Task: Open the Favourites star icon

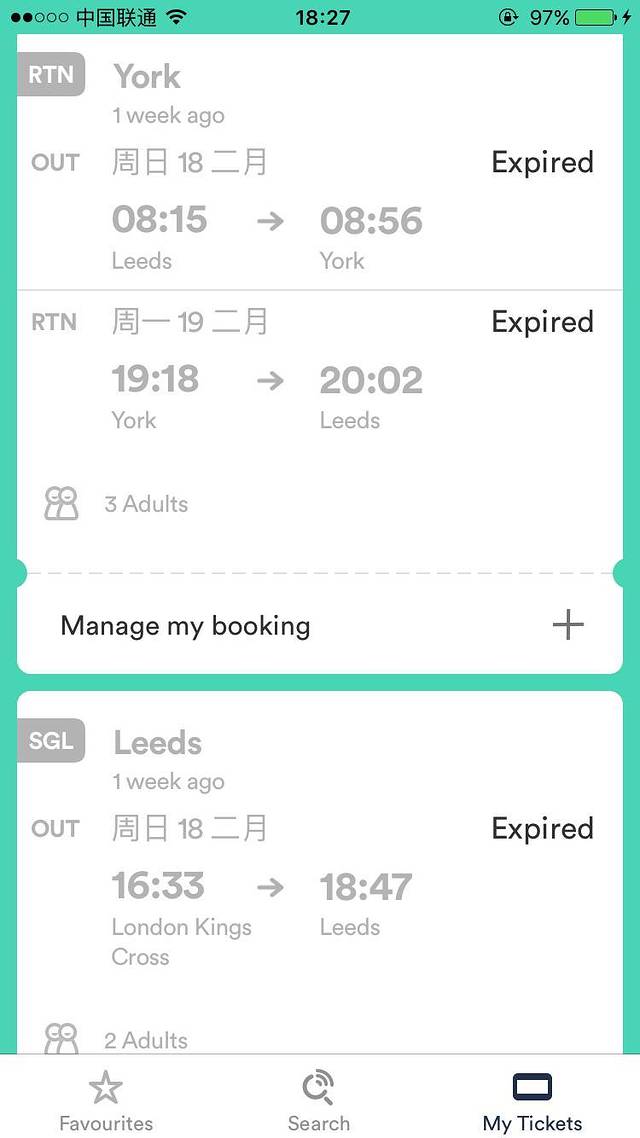Action: 106,1087
